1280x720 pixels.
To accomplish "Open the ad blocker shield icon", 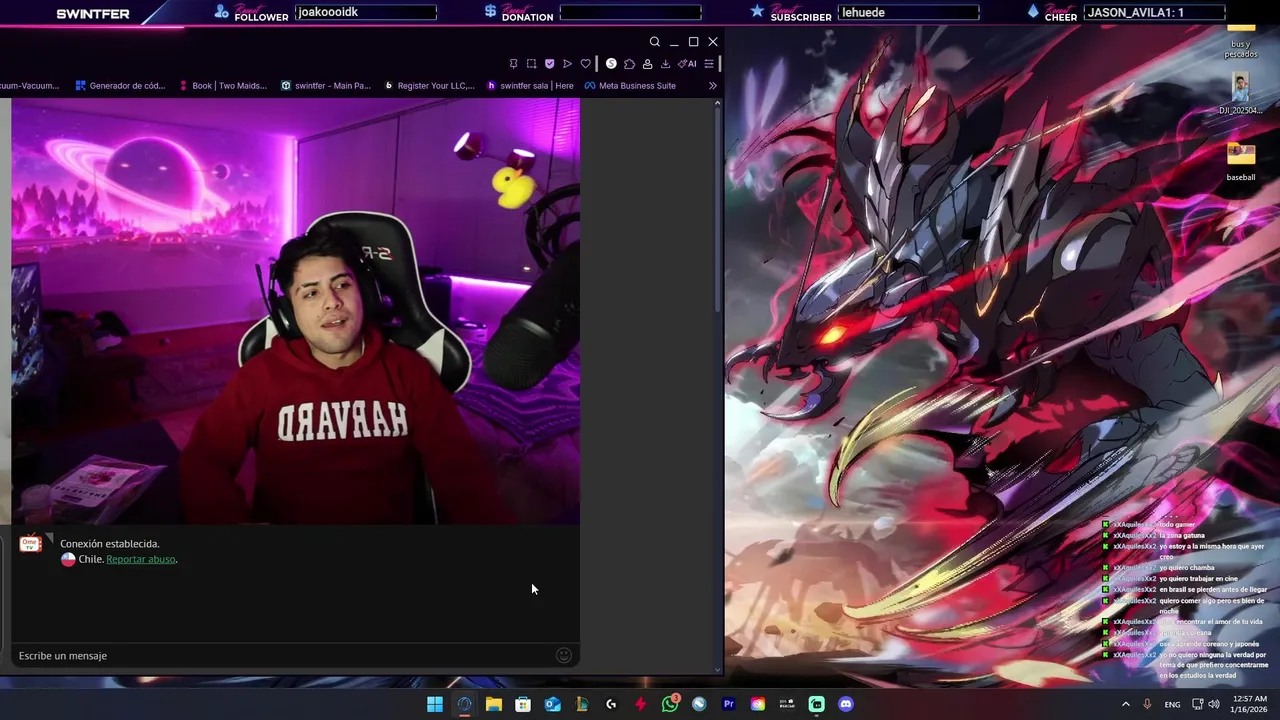I will coord(549,64).
